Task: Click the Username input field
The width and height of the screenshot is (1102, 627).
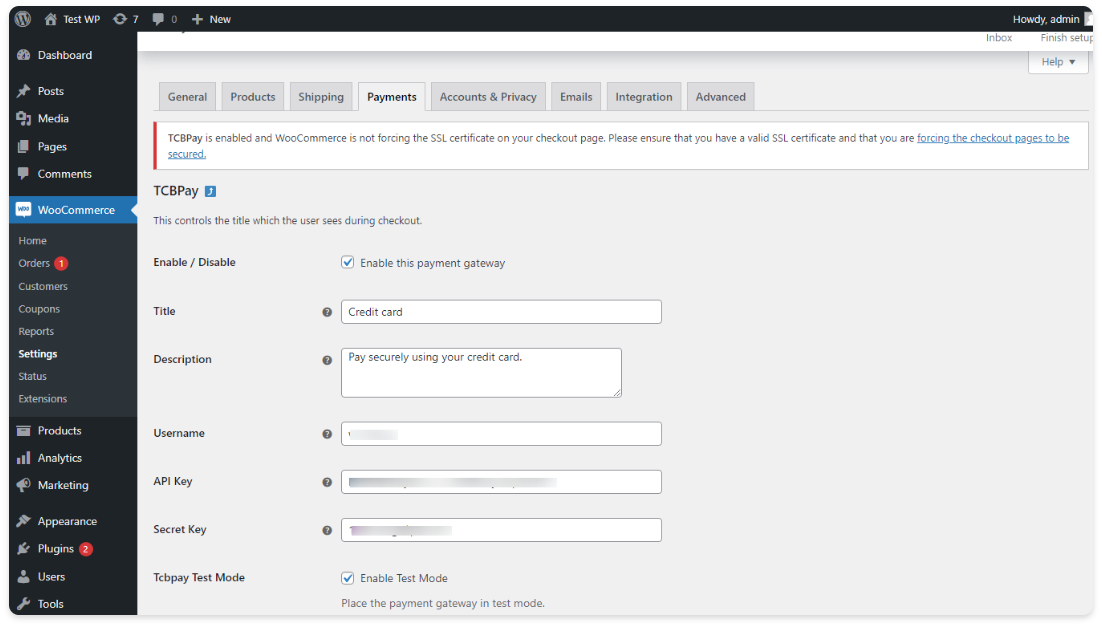Action: (501, 434)
